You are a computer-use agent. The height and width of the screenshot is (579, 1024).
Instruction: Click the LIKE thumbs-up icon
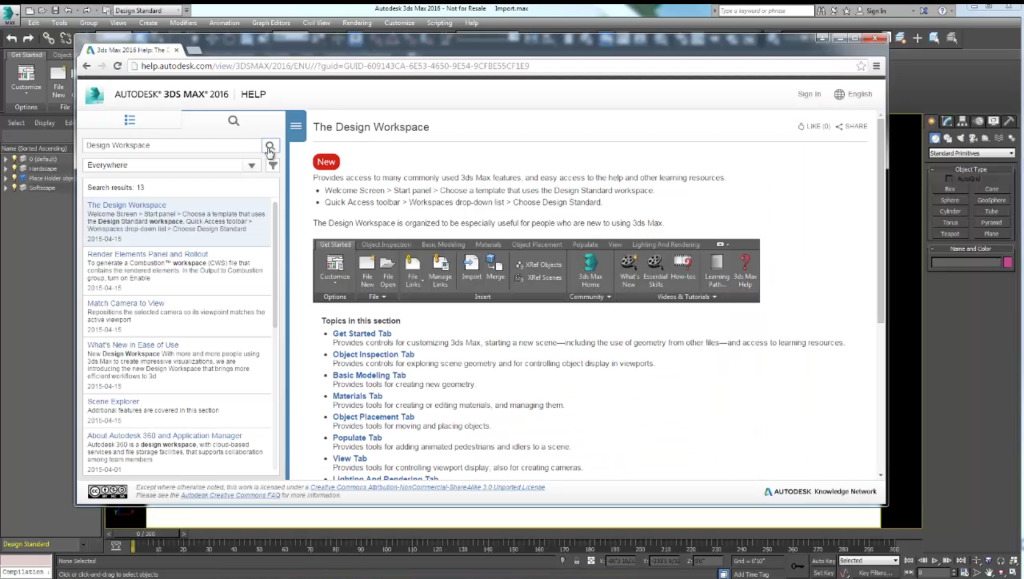(x=801, y=127)
